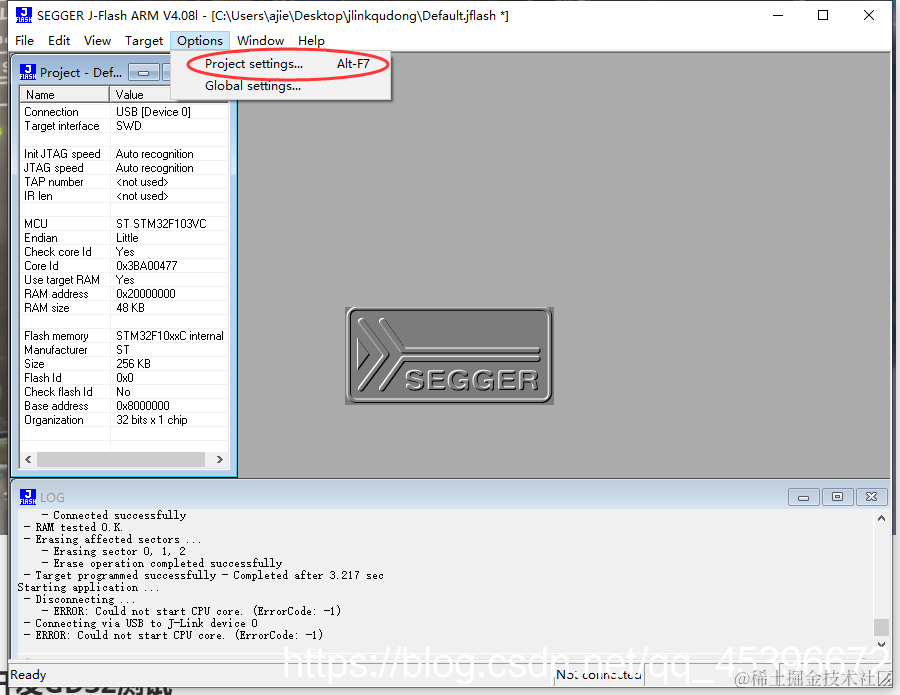Select the Flash memory row
This screenshot has width=900, height=695.
(124, 336)
